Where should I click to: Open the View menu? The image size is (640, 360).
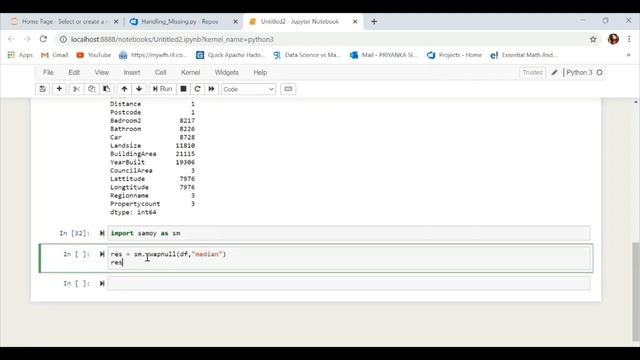coord(102,72)
